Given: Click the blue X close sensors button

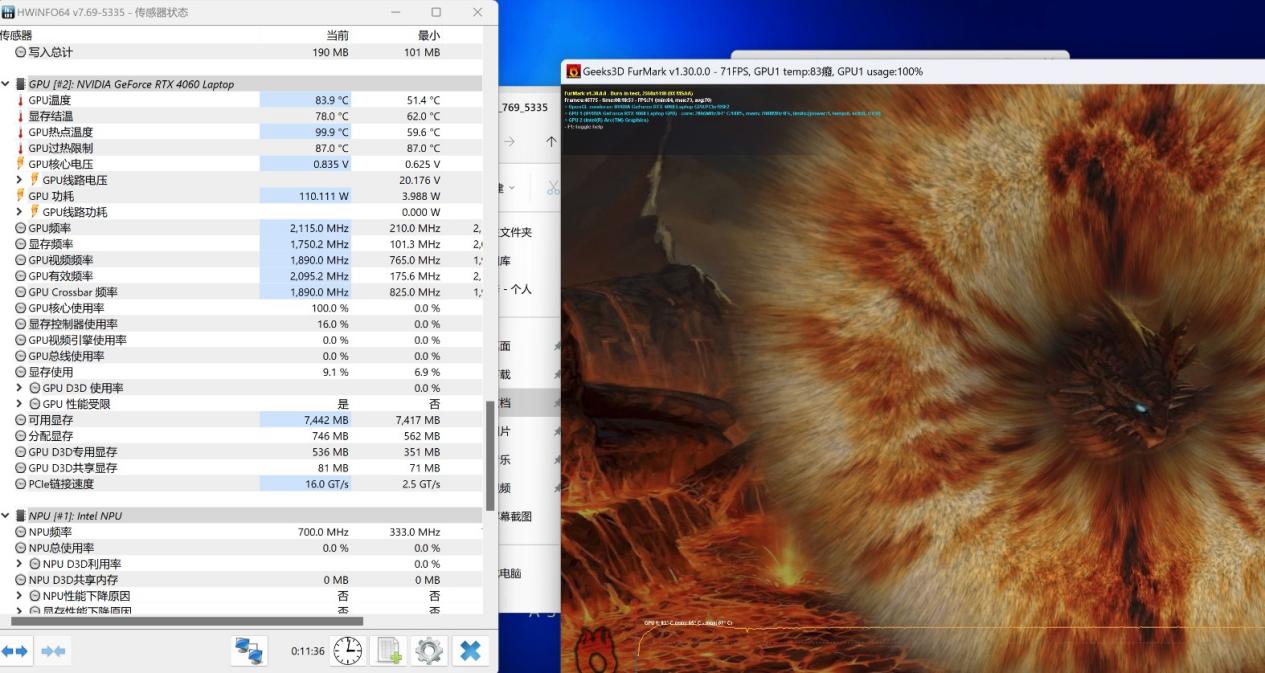Looking at the screenshot, I should click(470, 650).
